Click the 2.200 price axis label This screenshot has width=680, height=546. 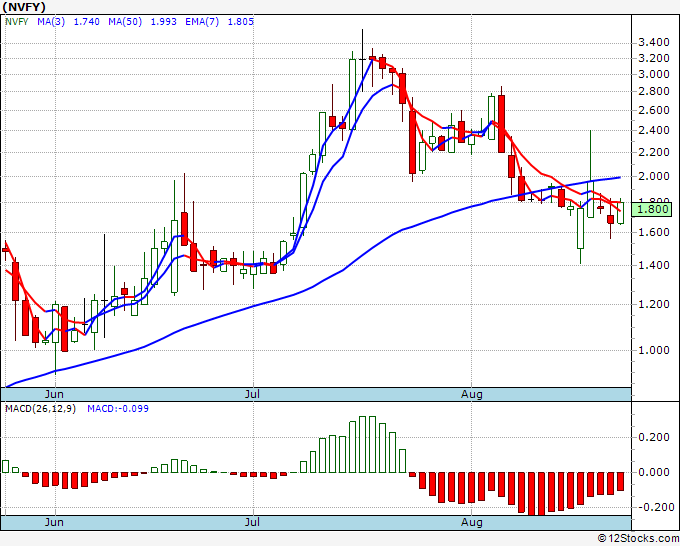654,152
